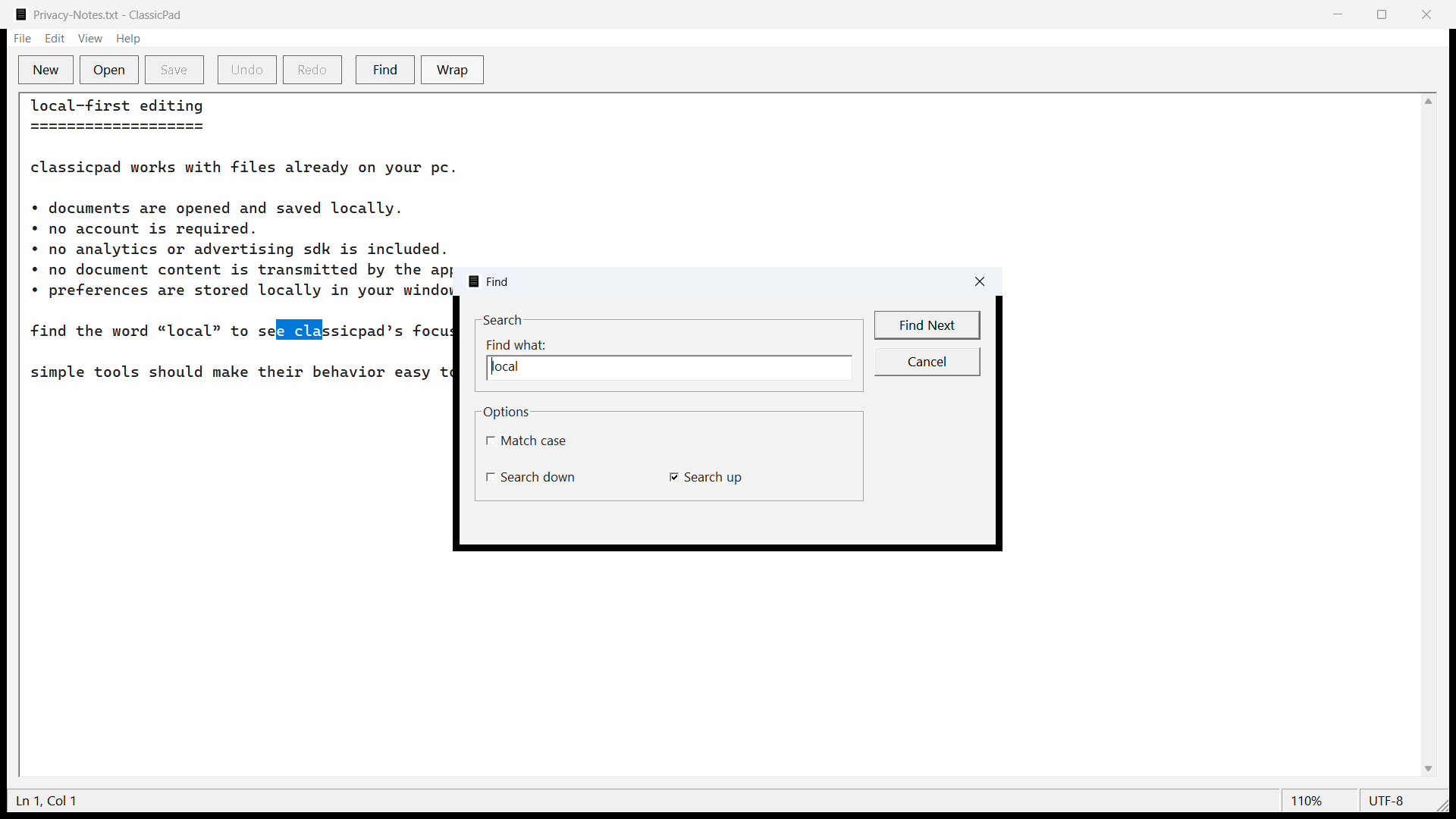Click the Find Next button
The image size is (1456, 819).
click(927, 325)
